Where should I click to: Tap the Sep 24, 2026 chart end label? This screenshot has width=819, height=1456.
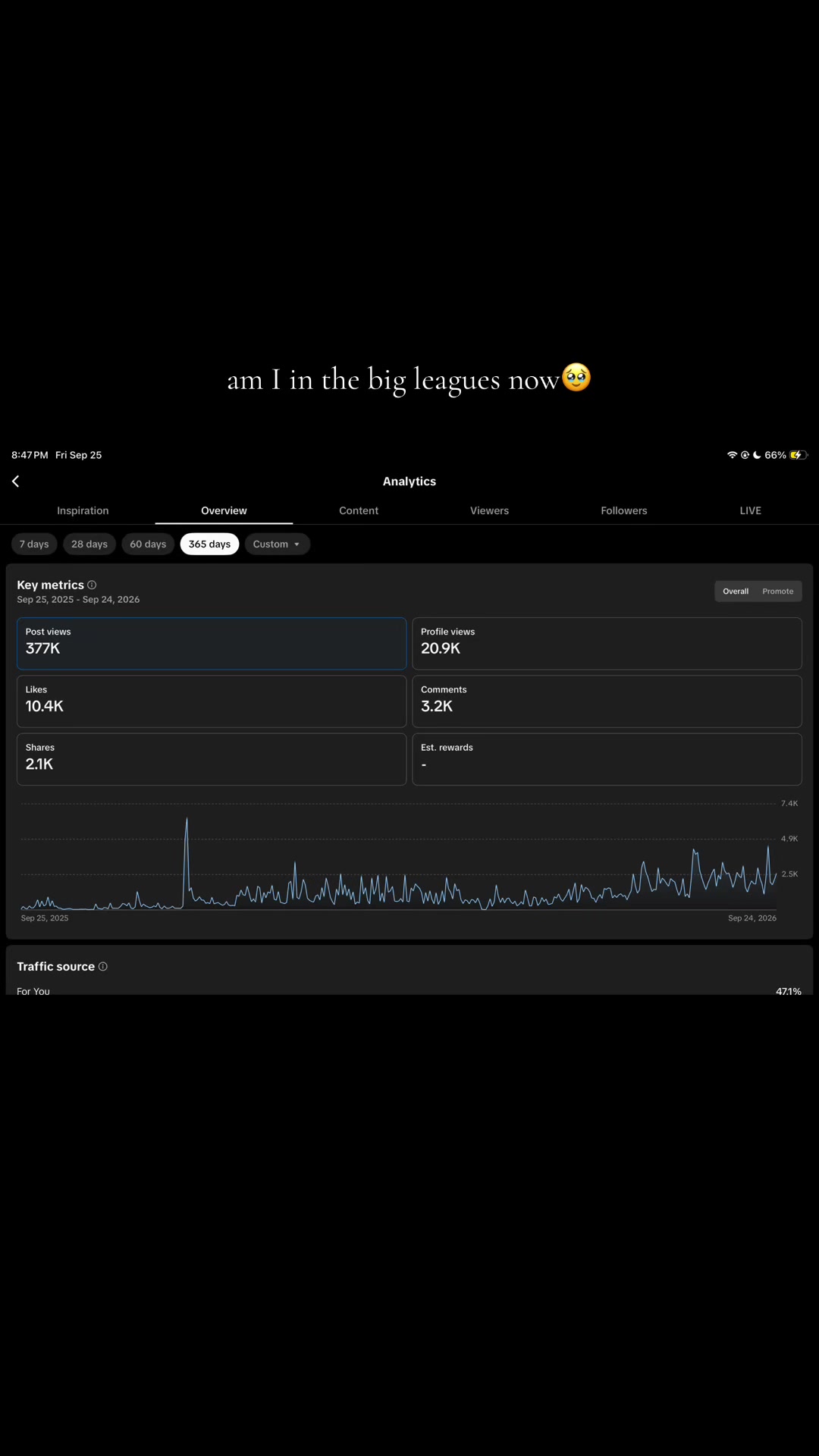click(x=752, y=918)
